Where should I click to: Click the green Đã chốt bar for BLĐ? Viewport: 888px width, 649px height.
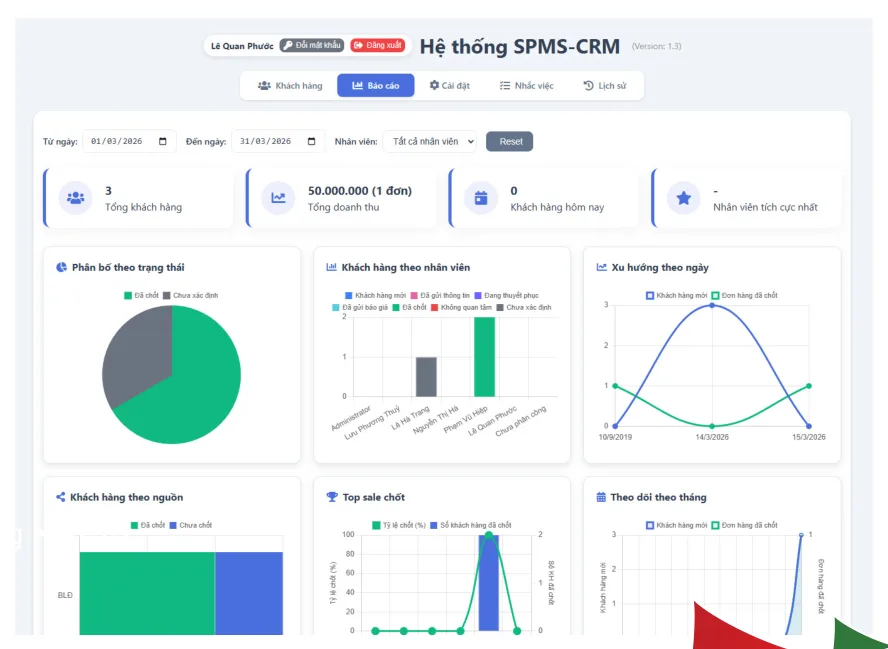(147, 593)
